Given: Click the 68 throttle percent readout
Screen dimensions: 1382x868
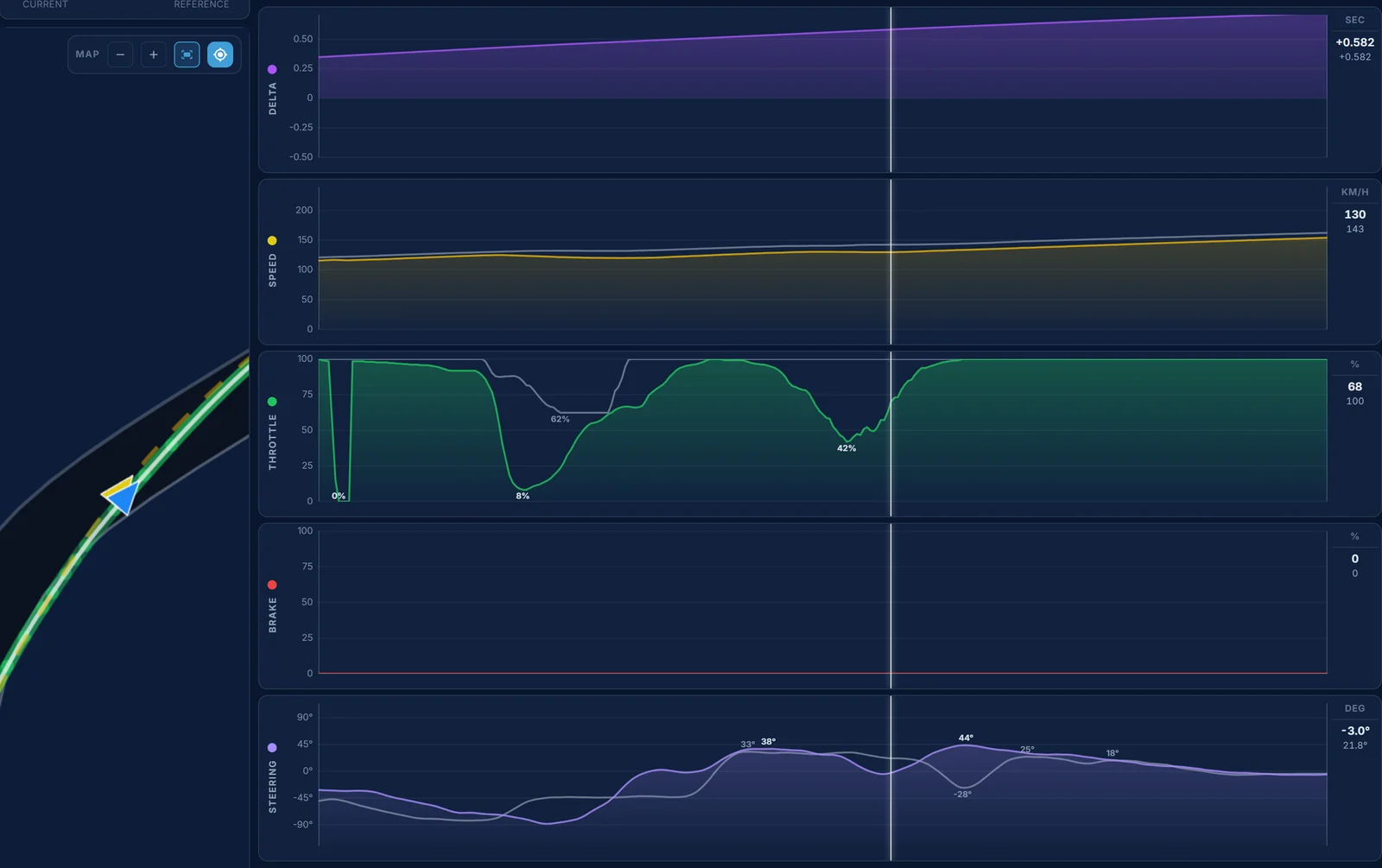Looking at the screenshot, I should (x=1354, y=386).
